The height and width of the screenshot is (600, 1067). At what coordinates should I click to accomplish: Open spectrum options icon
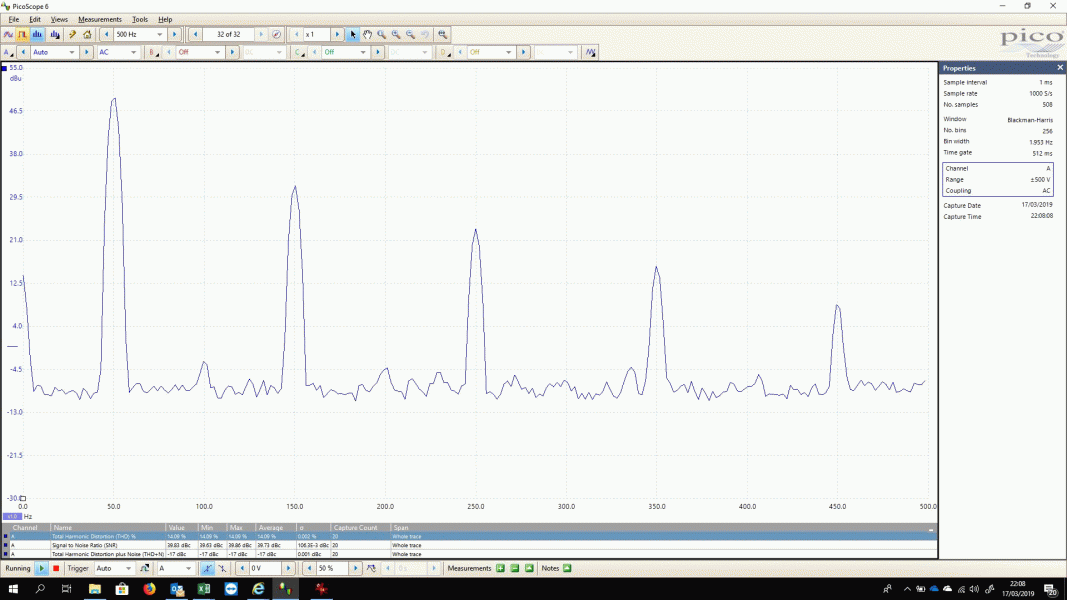click(55, 34)
